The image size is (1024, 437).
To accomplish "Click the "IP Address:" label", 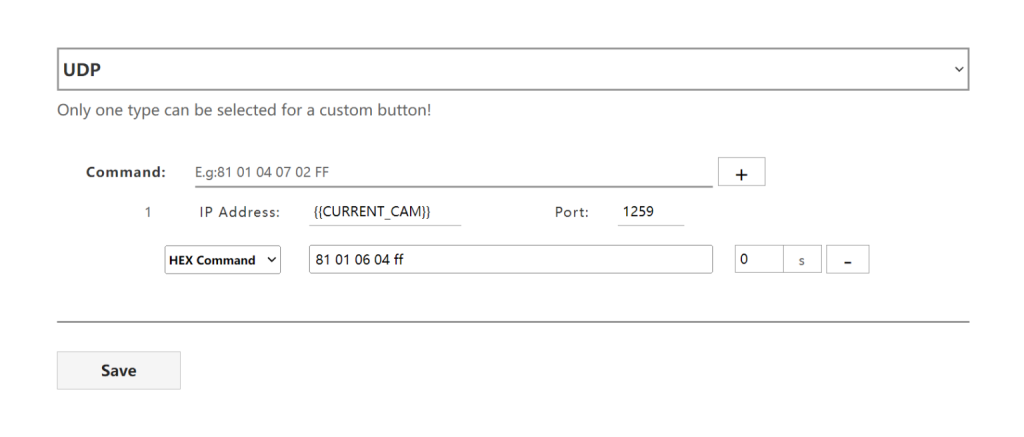I will coord(239,212).
